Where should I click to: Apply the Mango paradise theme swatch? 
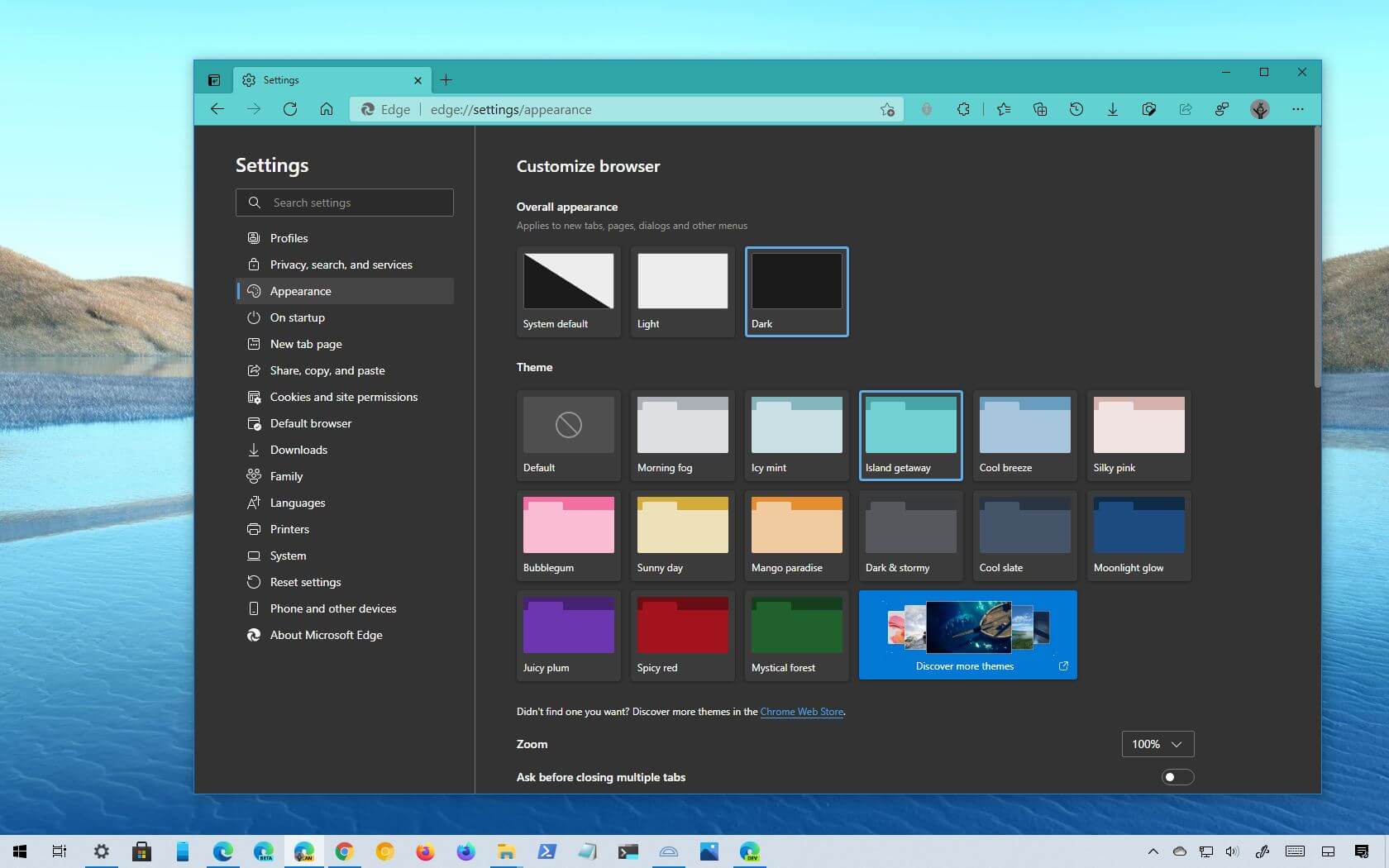click(x=795, y=535)
